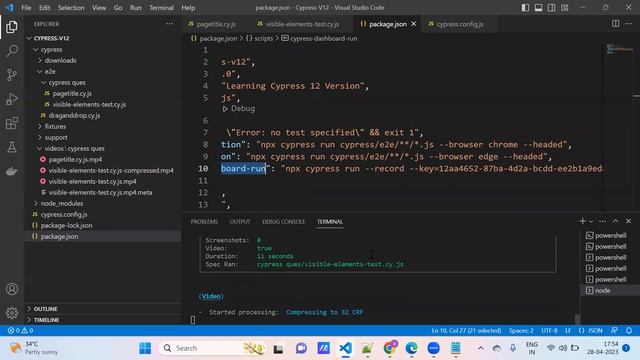Open the File menu
640x360 pixels.
coord(26,8)
